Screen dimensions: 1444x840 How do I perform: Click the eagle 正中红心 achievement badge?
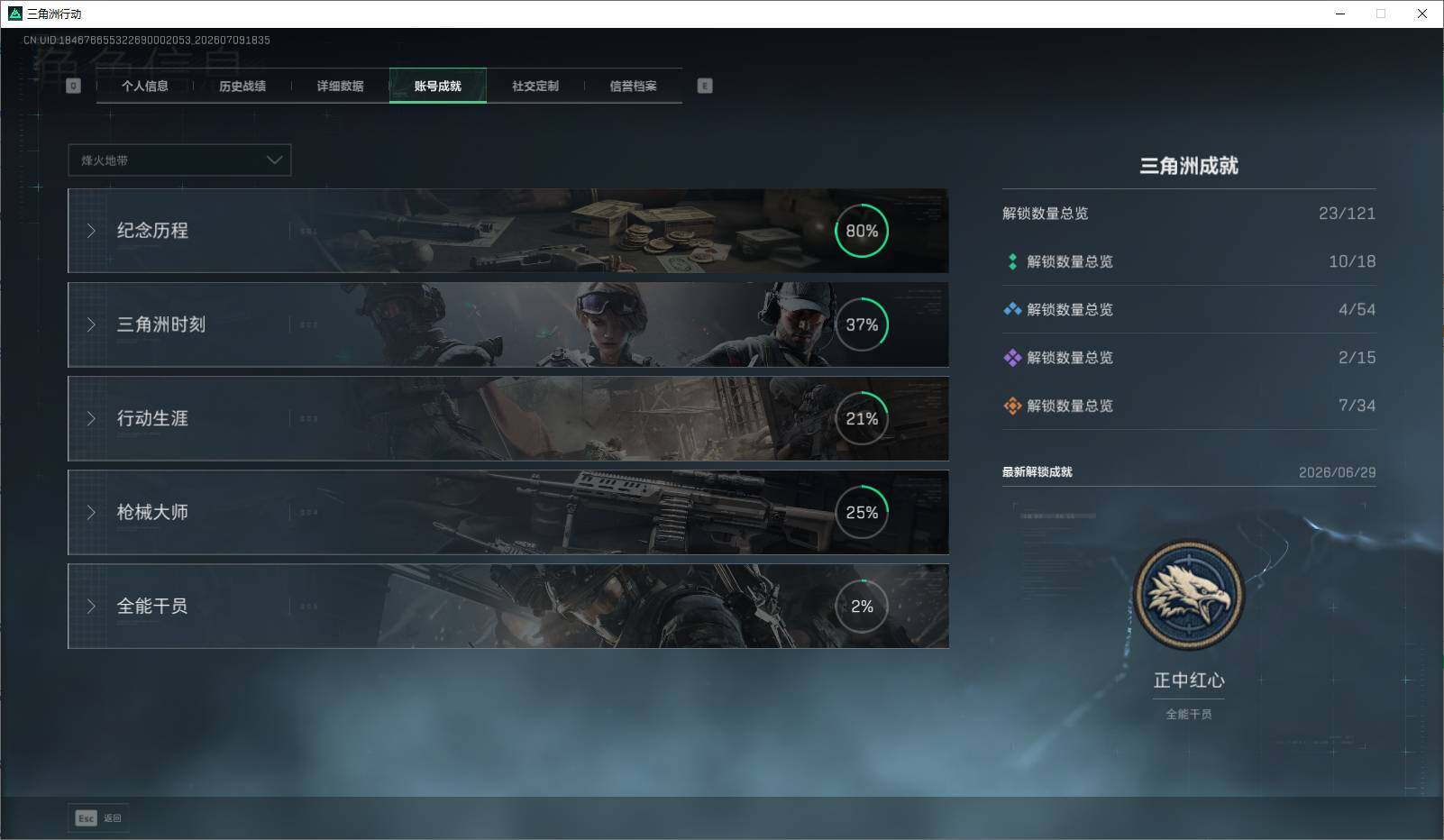pyautogui.click(x=1189, y=595)
